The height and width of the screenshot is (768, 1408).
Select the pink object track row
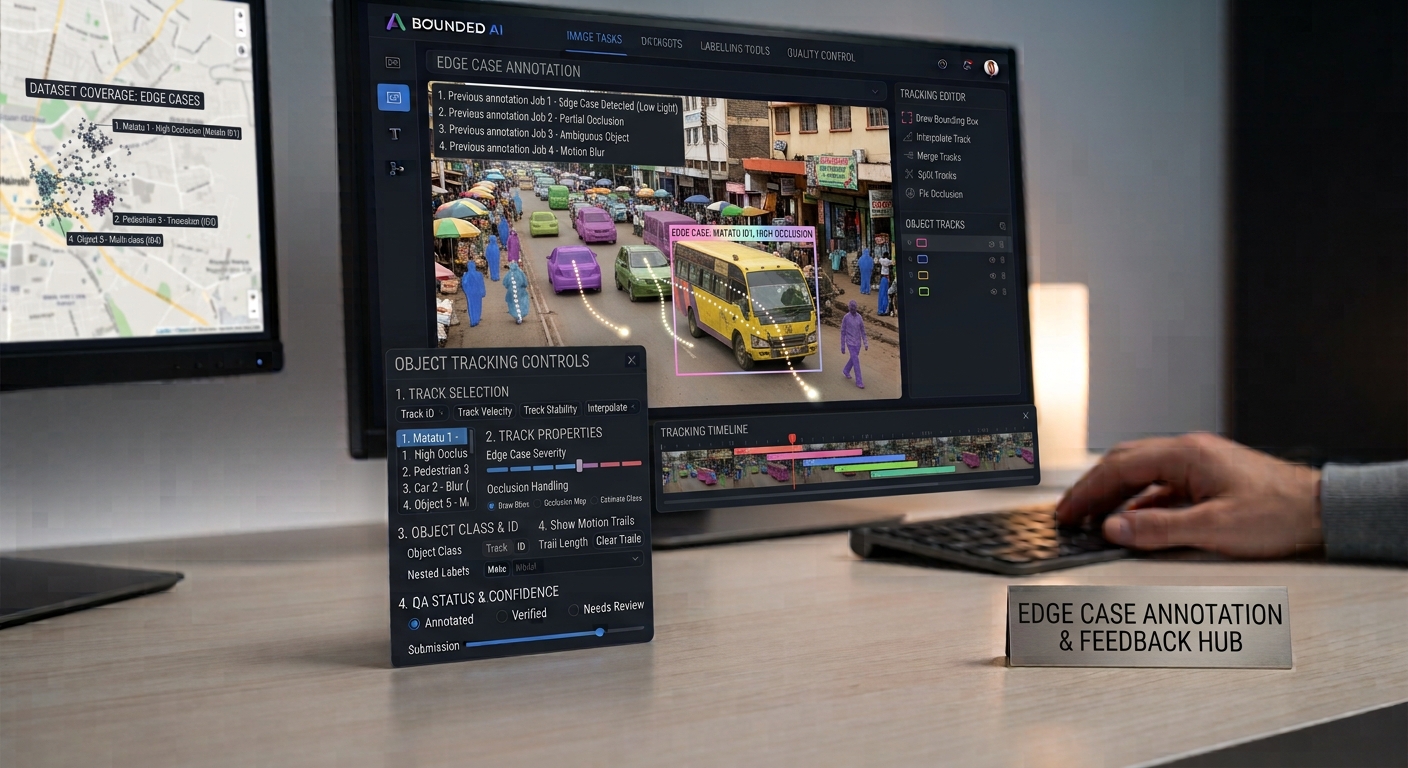958,243
